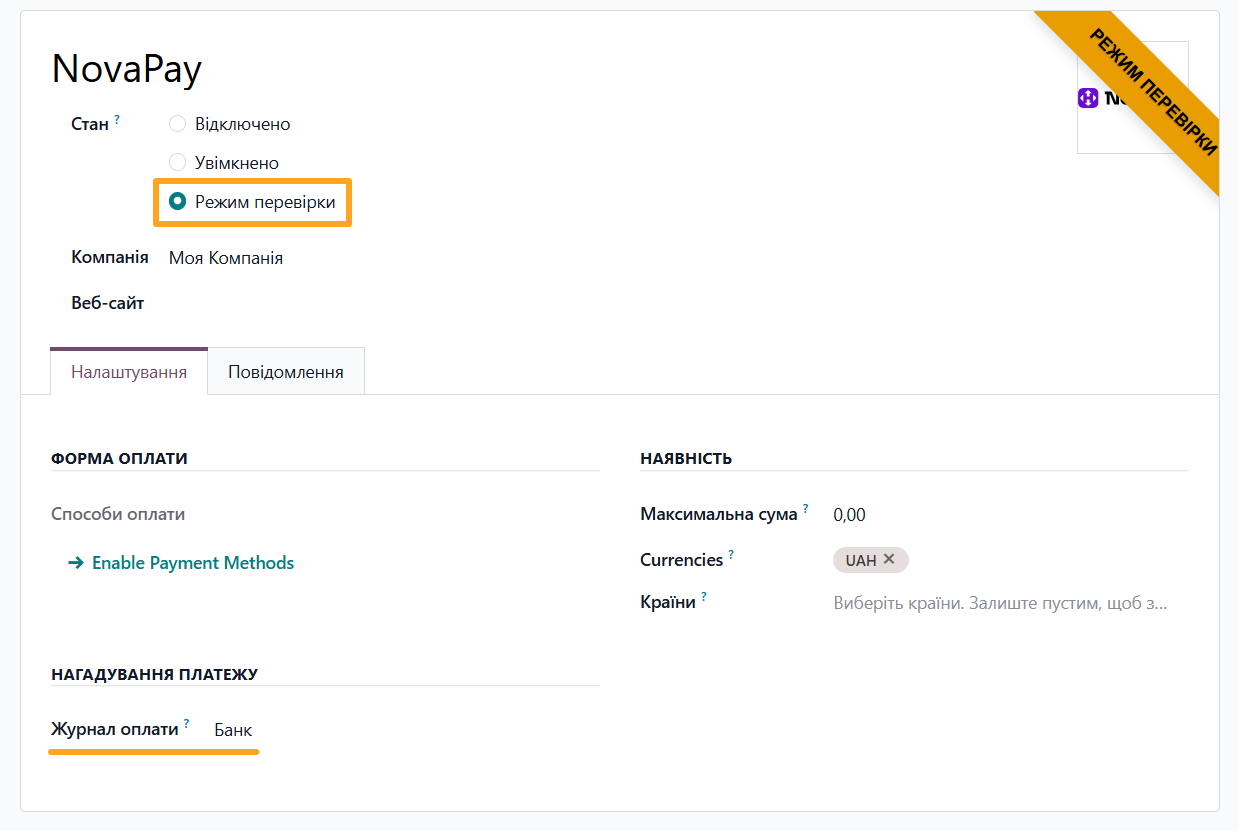Viewport: 1238px width, 831px height.
Task: Click the Enable Payment Methods link
Action: [193, 563]
